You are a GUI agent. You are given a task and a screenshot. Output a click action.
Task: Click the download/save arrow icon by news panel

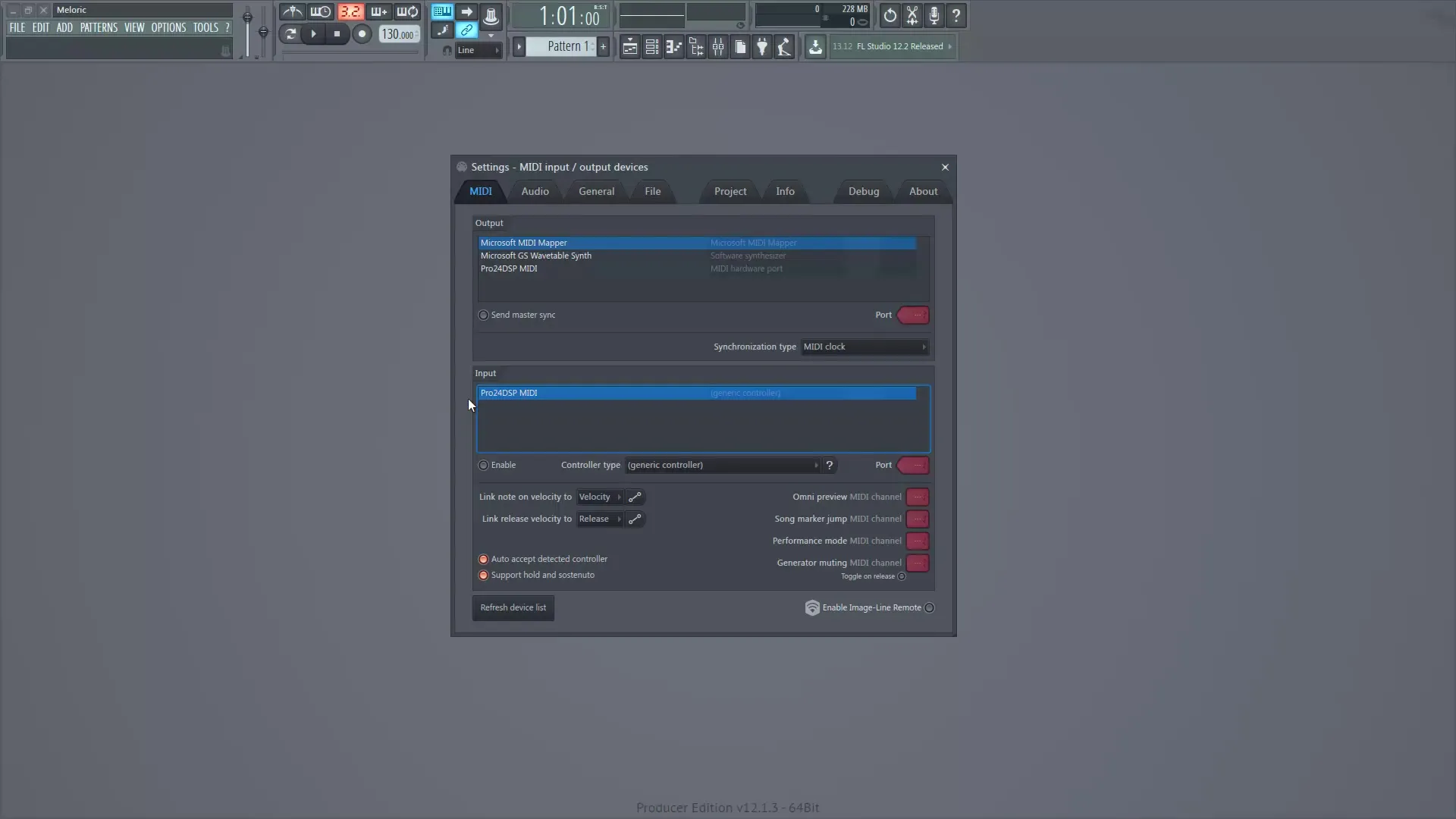(x=815, y=47)
